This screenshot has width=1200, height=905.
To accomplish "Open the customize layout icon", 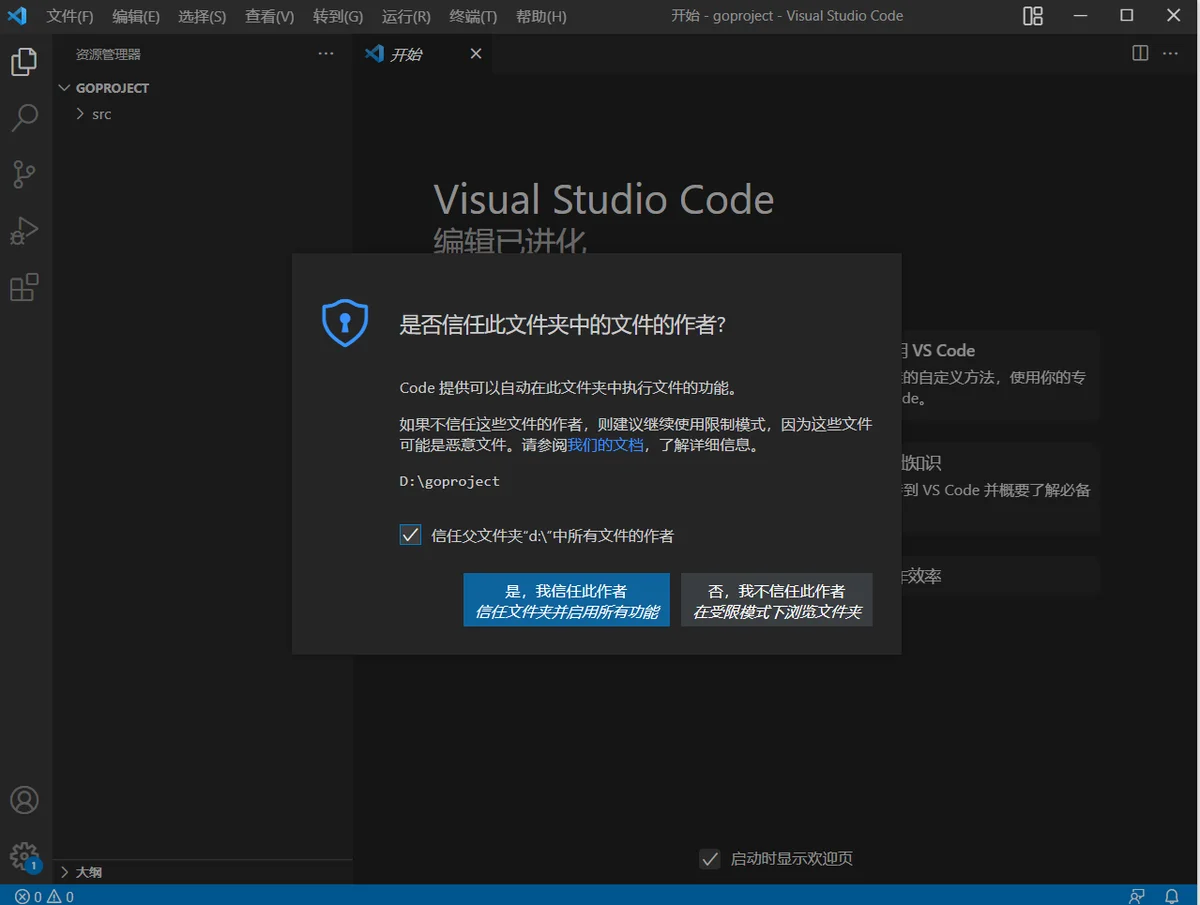I will click(x=1033, y=16).
